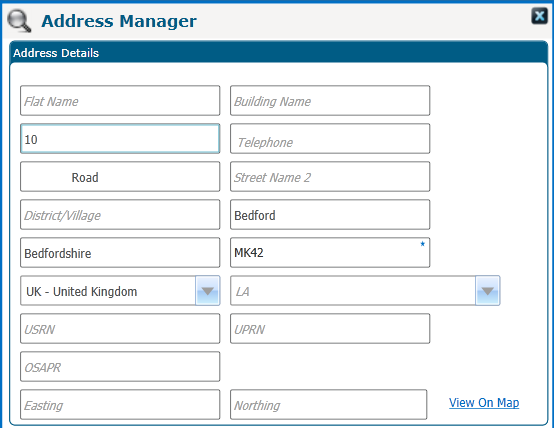
Task: Focus the UPRN input field
Action: tap(330, 329)
